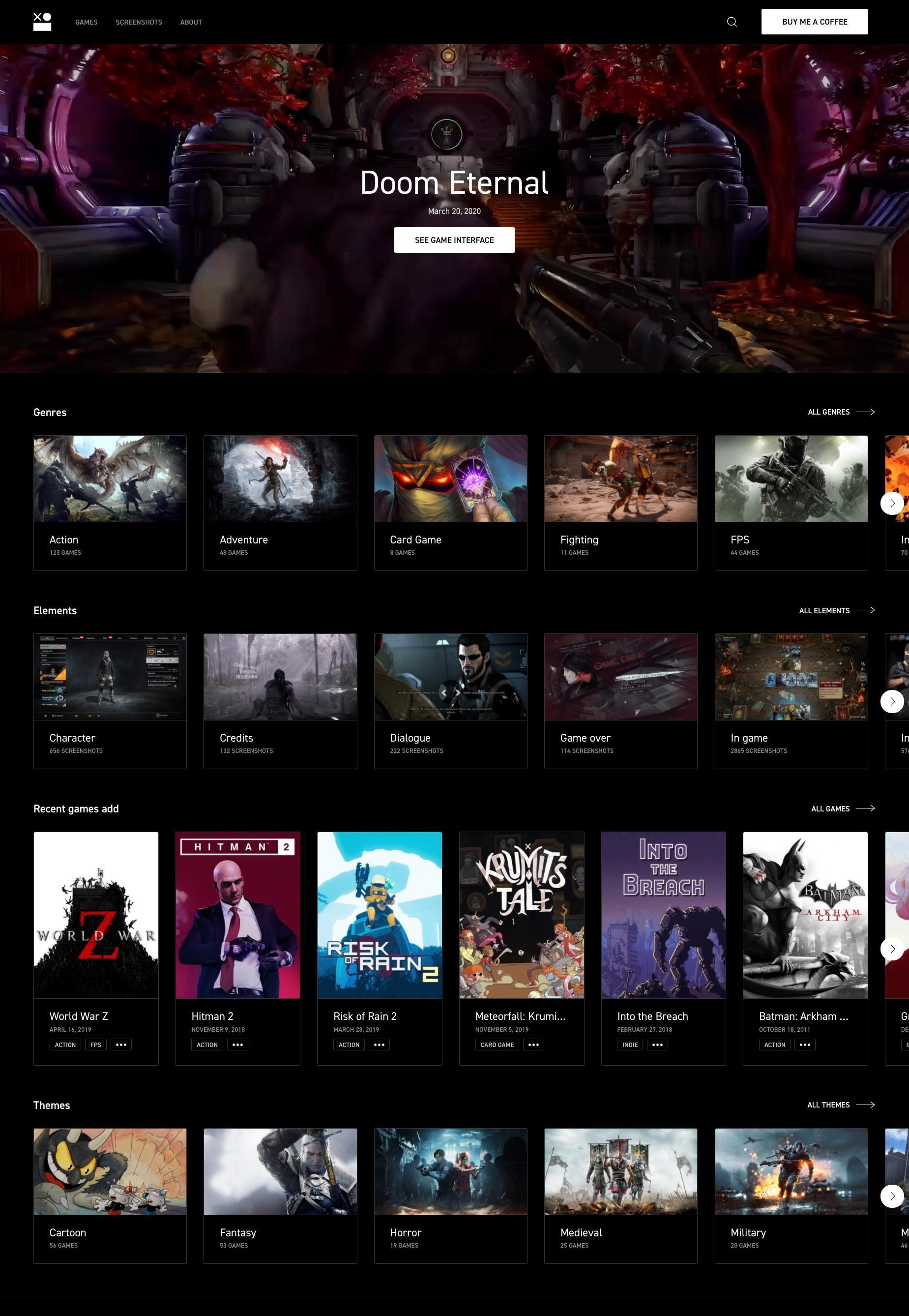Select the FPS tag on World War Z
The image size is (909, 1316).
(x=96, y=1045)
